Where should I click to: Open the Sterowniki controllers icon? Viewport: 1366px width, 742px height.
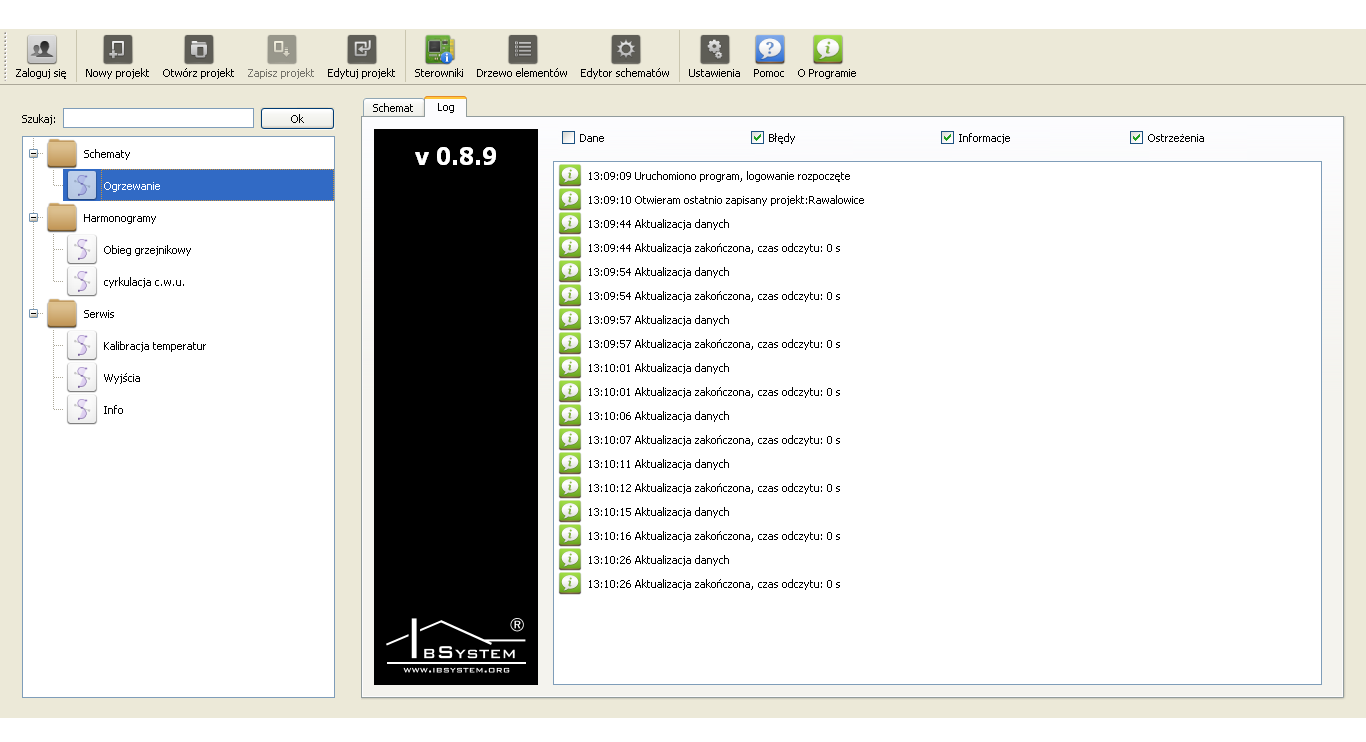pyautogui.click(x=439, y=50)
